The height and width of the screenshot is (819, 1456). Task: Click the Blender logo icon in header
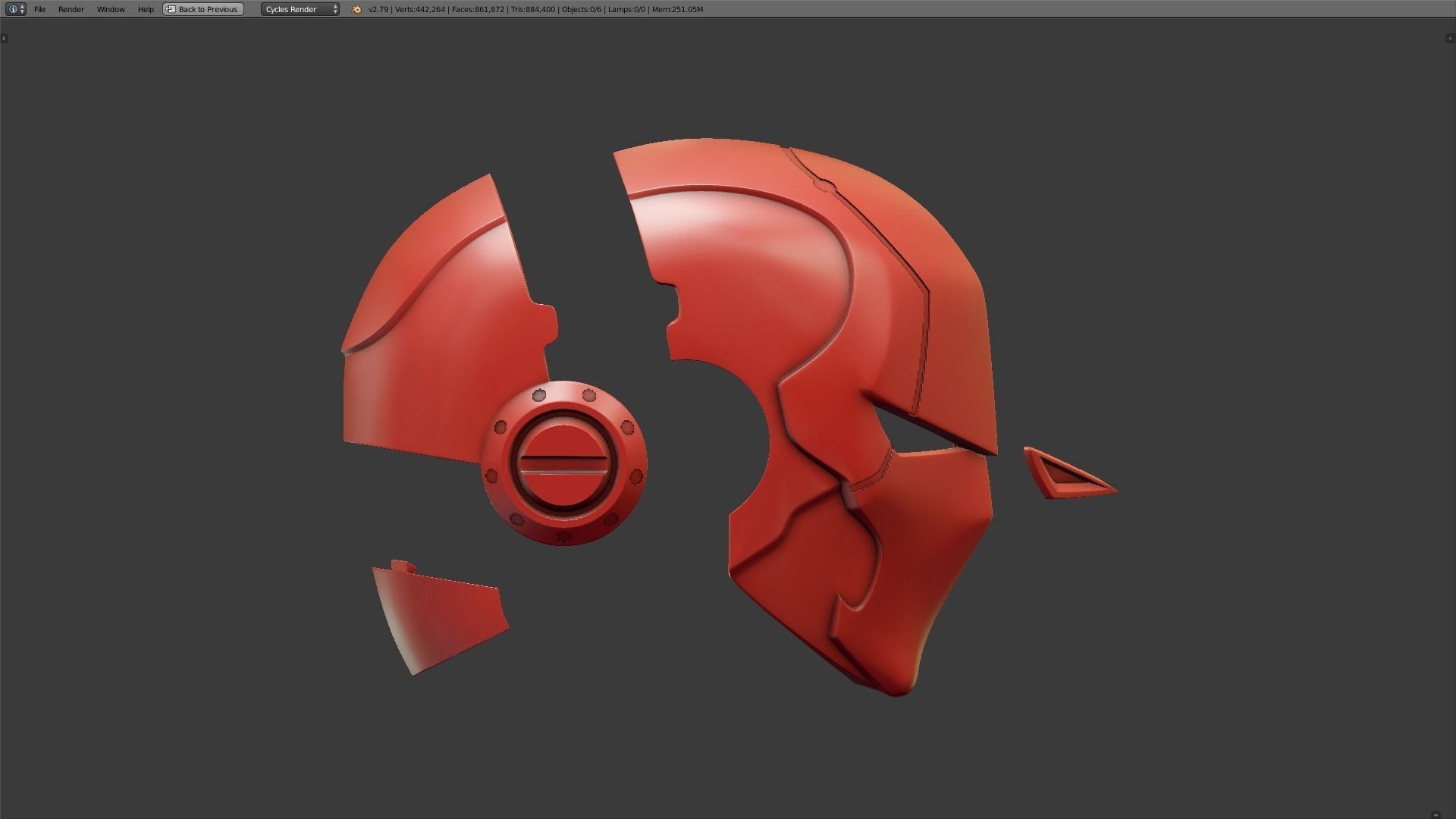356,9
